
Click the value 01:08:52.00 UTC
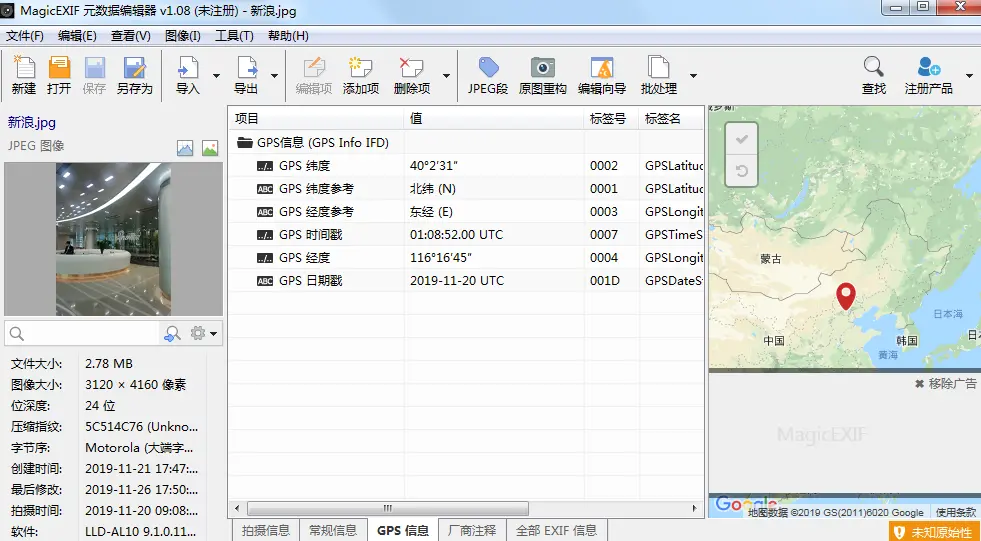456,235
